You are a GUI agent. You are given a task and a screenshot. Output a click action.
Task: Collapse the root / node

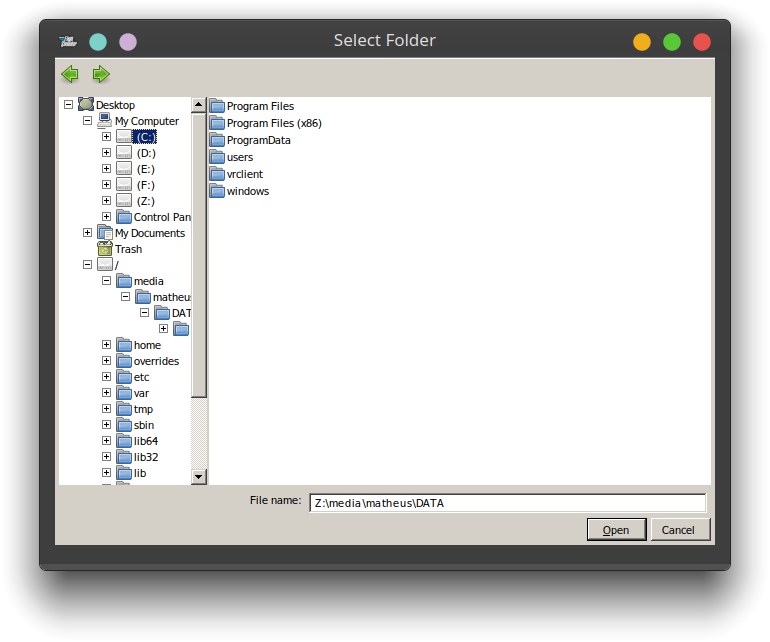tap(87, 265)
